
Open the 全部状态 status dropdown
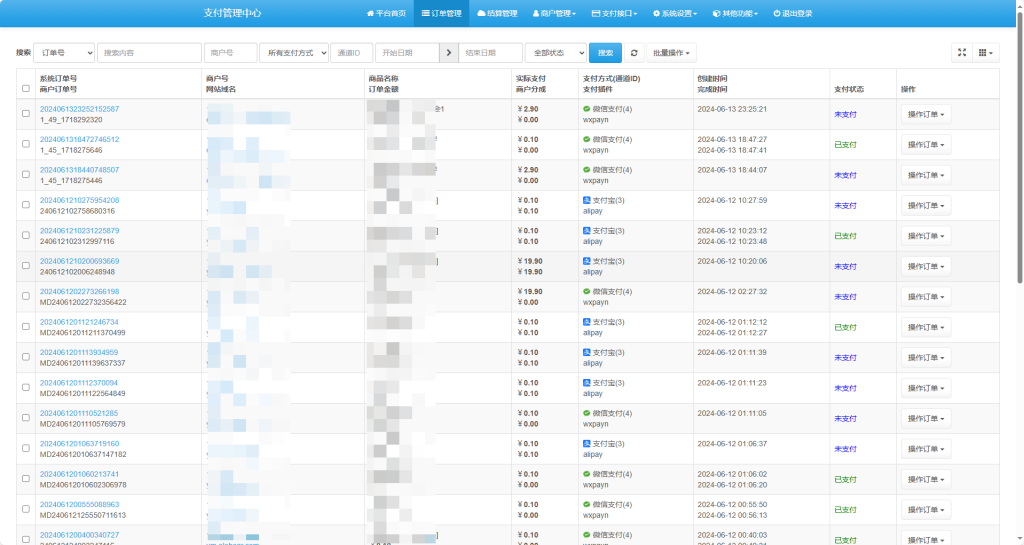555,53
